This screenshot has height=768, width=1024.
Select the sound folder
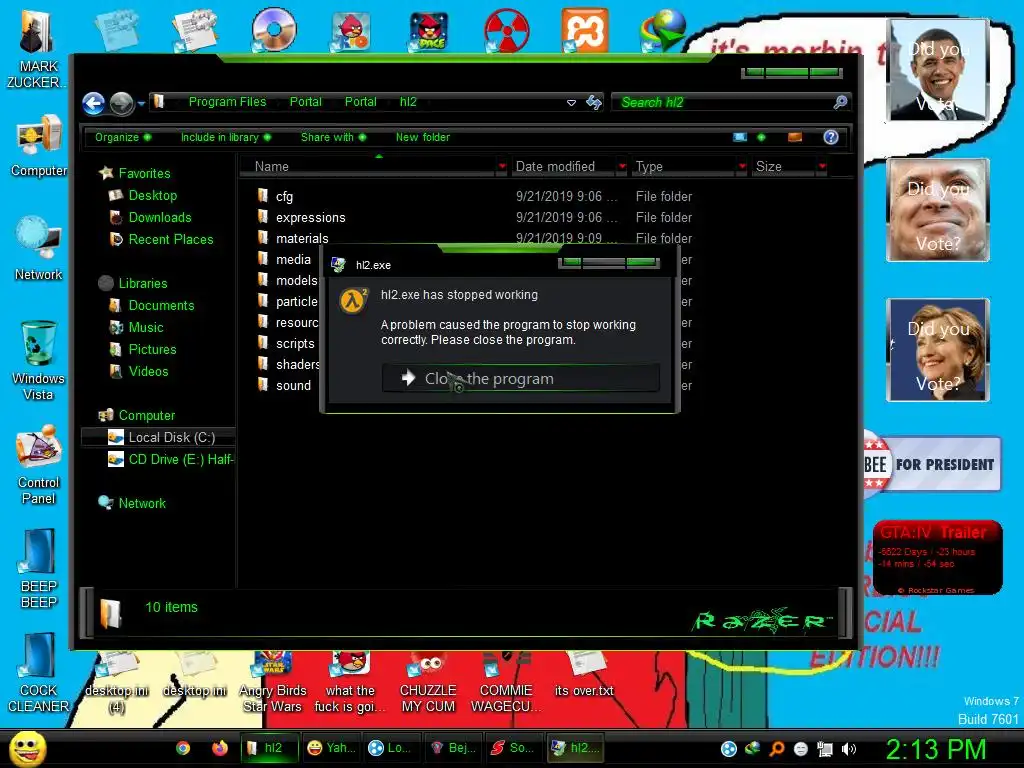click(x=293, y=385)
